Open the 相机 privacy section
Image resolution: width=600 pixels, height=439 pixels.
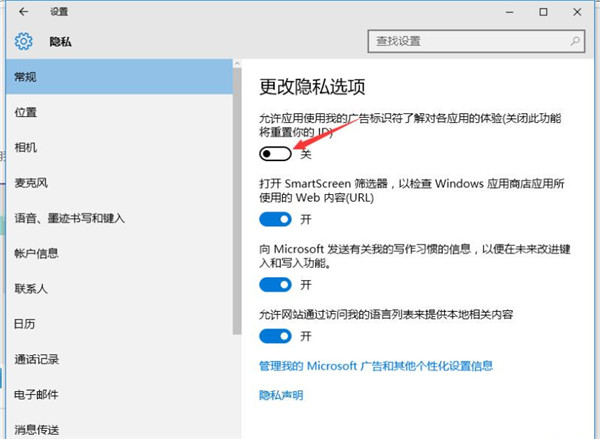click(26, 148)
